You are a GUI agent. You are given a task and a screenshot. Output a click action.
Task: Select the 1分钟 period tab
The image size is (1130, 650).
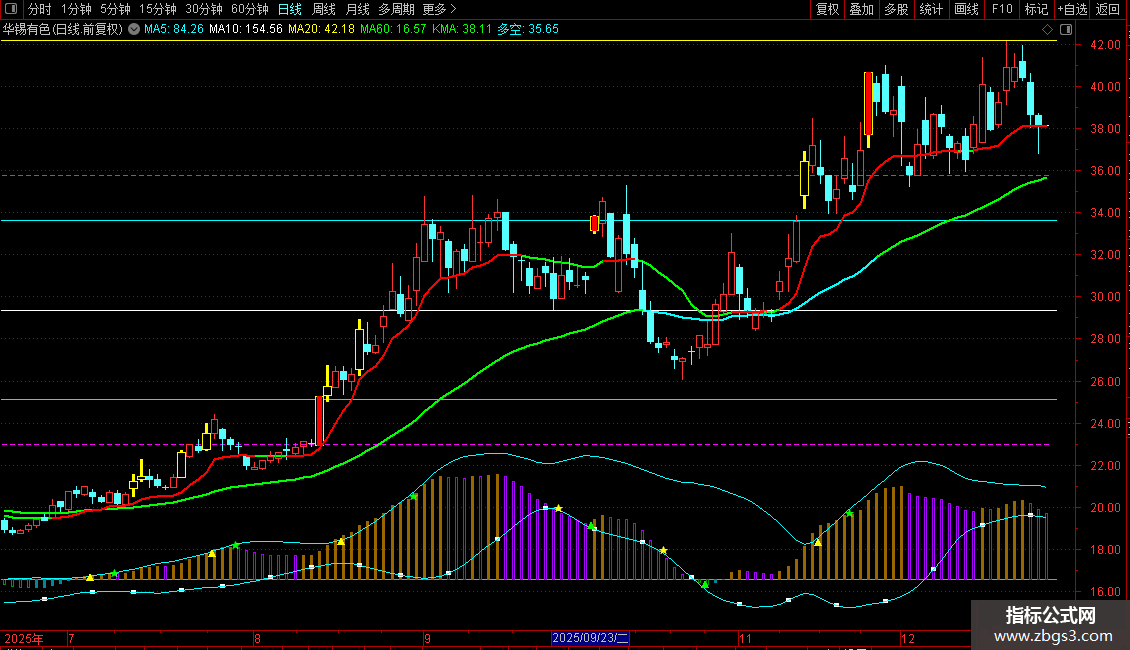[76, 9]
